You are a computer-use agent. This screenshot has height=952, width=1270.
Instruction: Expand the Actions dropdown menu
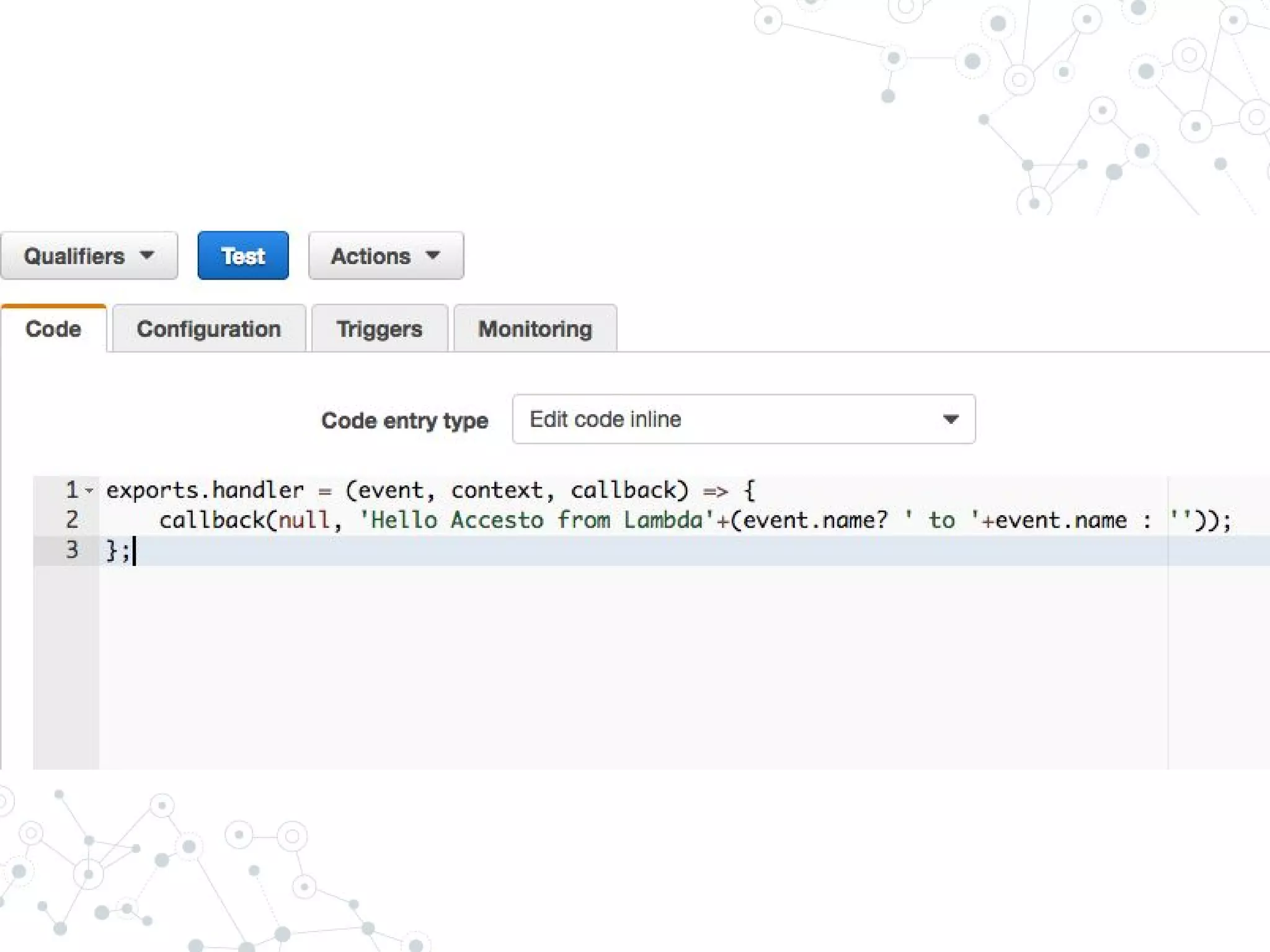point(386,256)
